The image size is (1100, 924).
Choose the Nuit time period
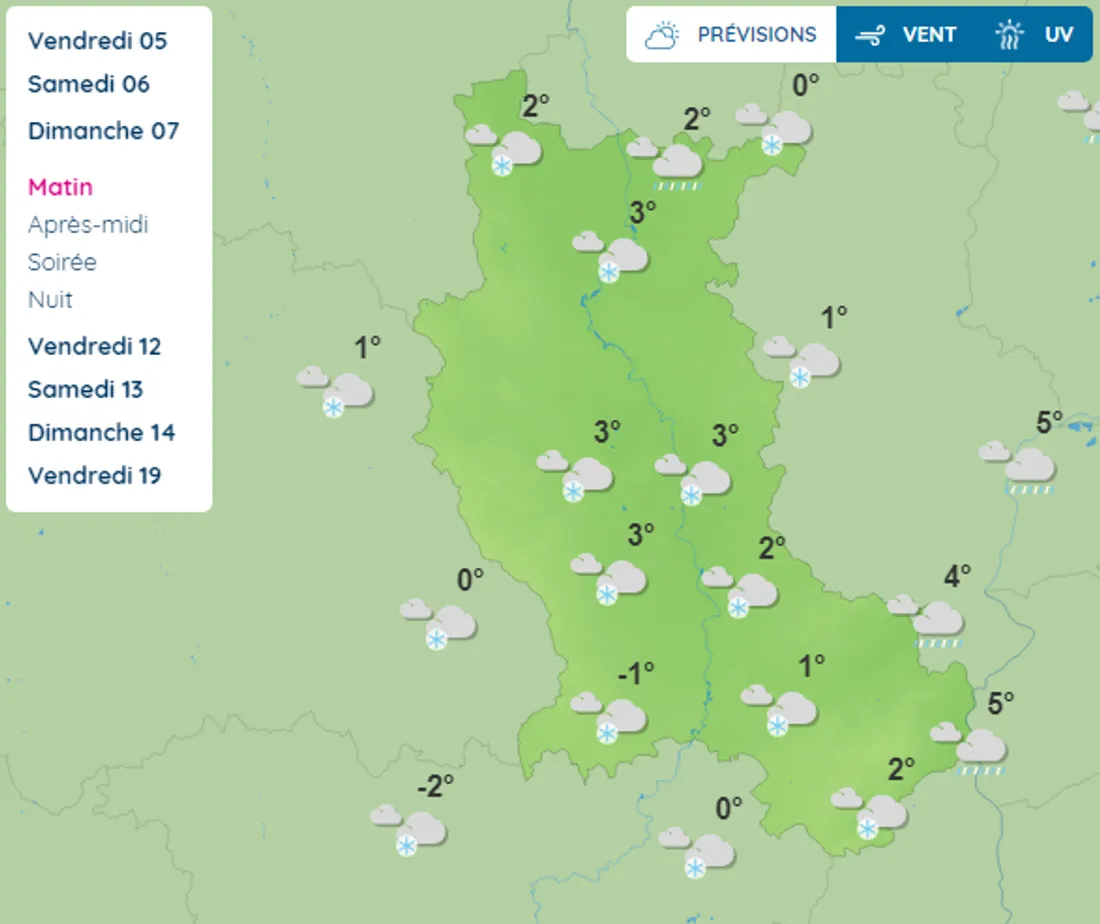click(x=50, y=300)
